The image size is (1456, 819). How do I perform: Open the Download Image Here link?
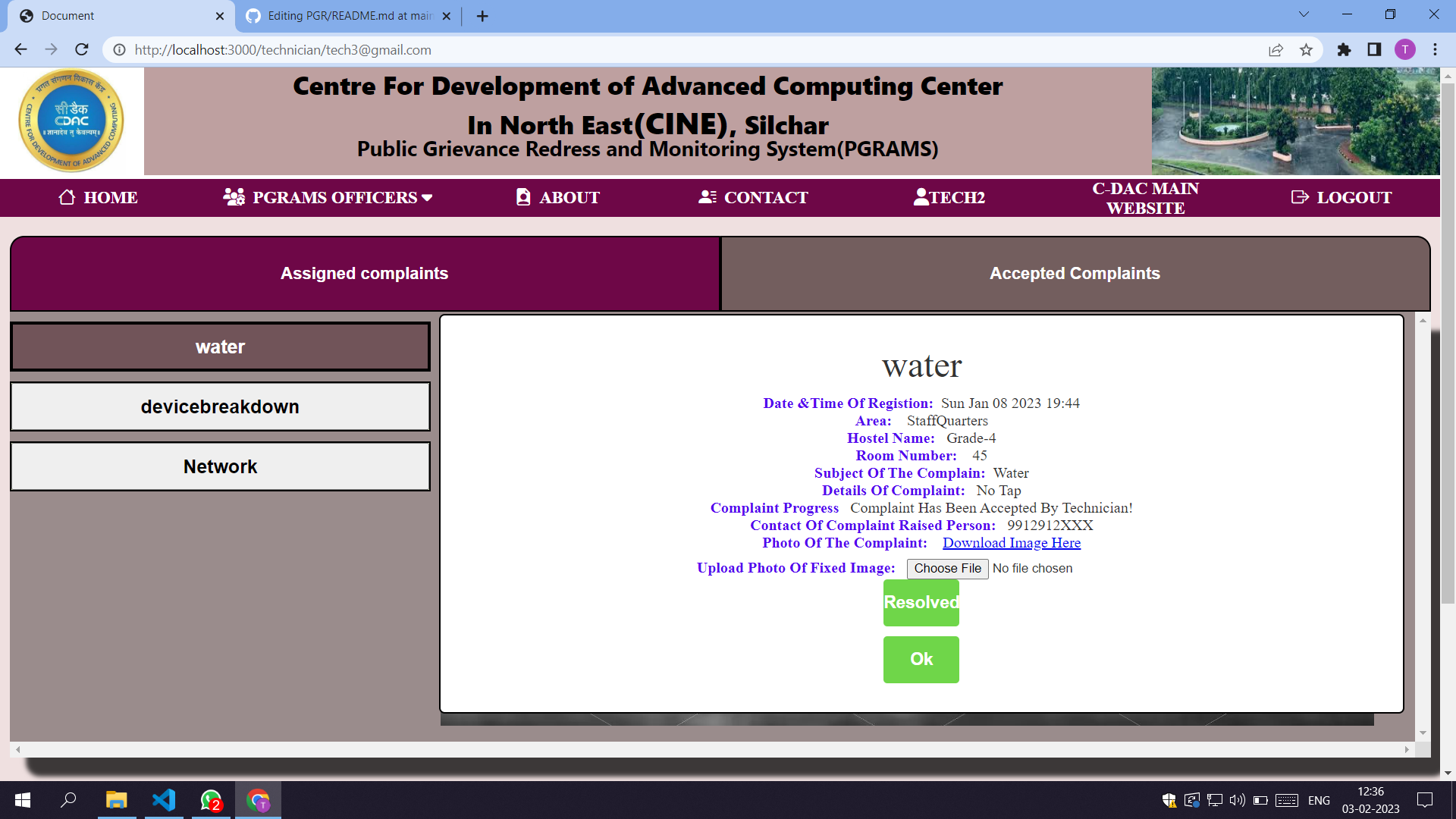[1011, 543]
